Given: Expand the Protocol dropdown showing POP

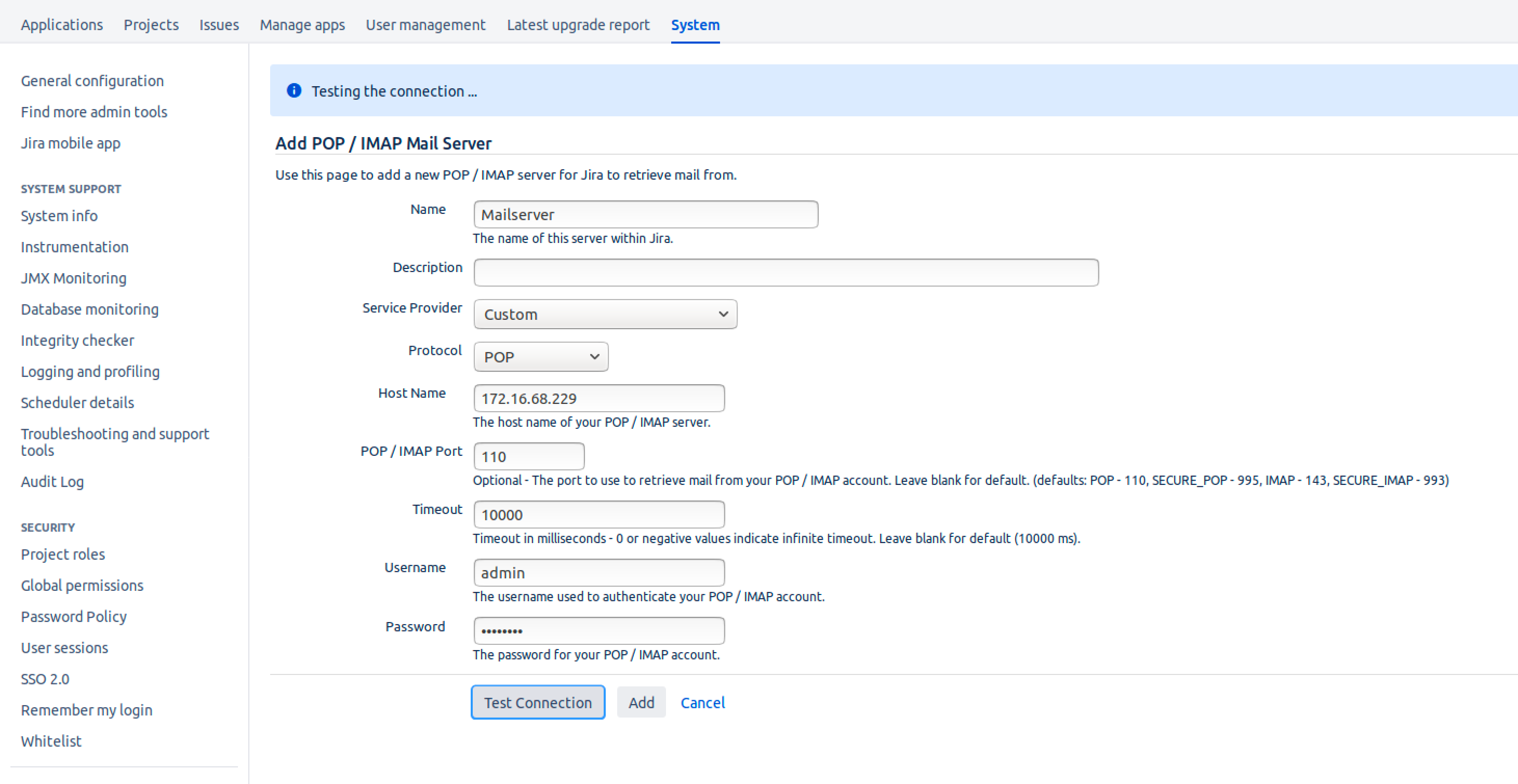Looking at the screenshot, I should pos(541,356).
